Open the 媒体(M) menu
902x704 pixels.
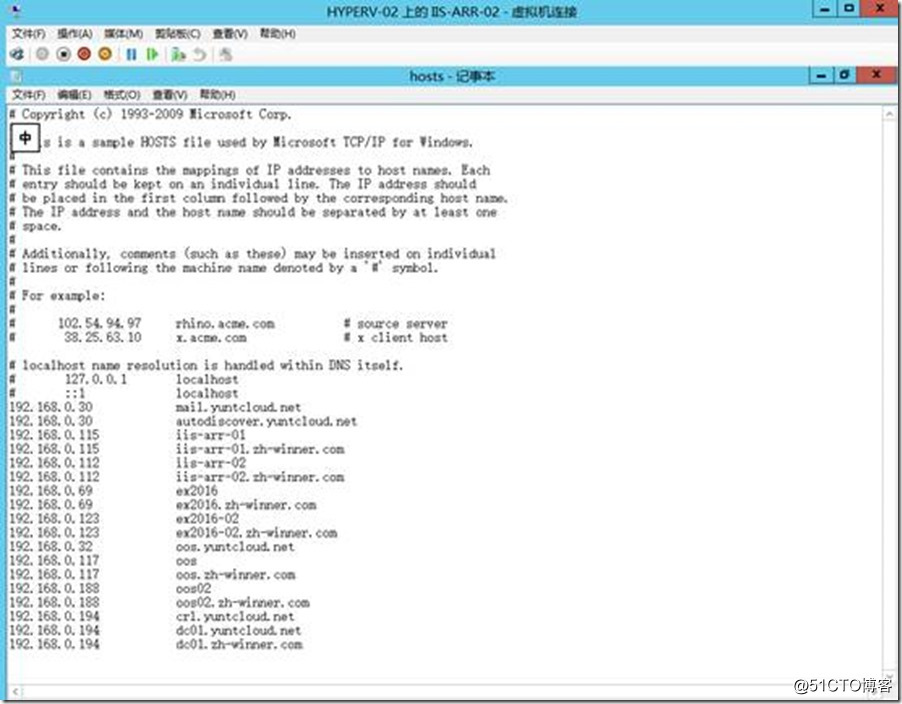click(123, 34)
